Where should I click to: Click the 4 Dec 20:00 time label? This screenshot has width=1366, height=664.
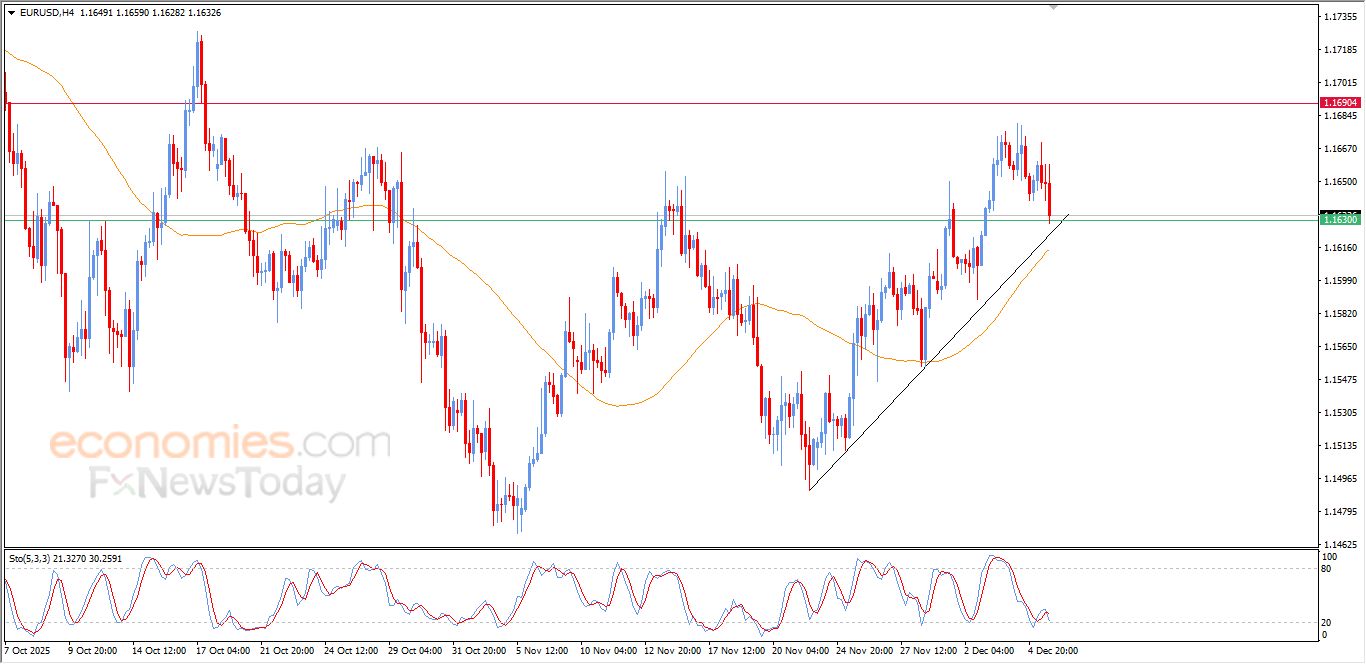(1053, 651)
